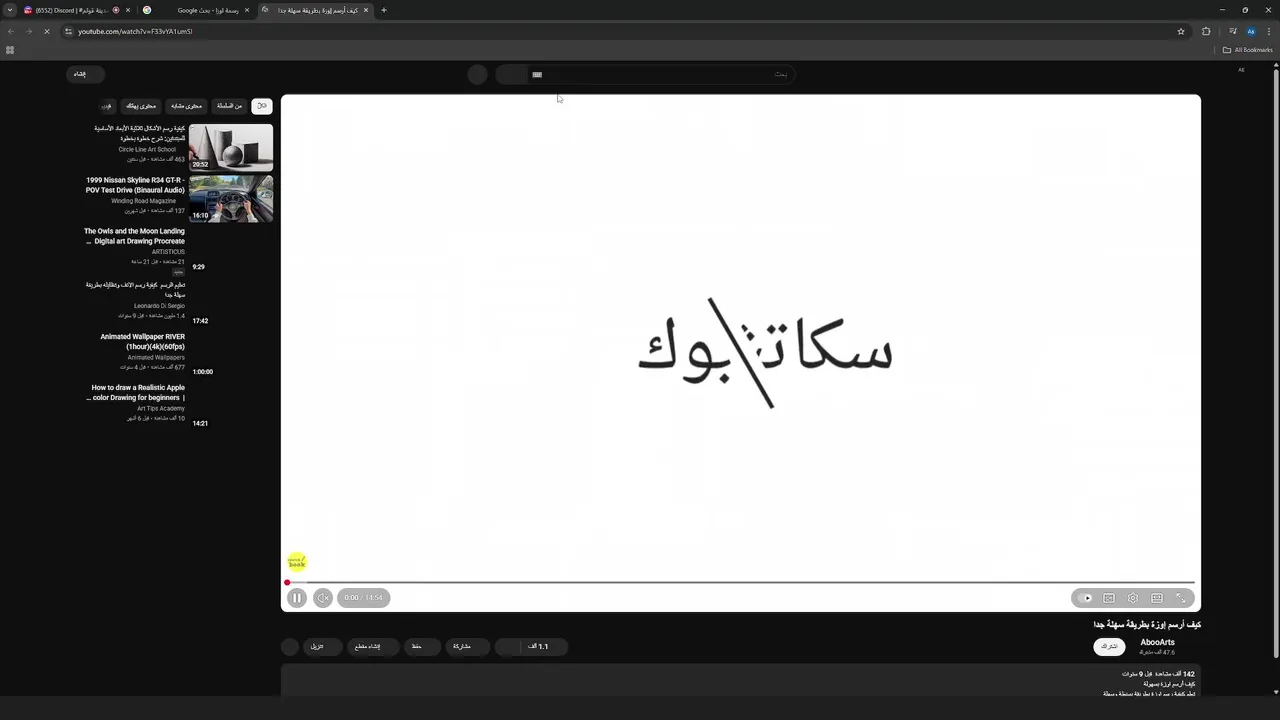Click the round voice search button
The image size is (1280, 720).
pyautogui.click(x=478, y=74)
